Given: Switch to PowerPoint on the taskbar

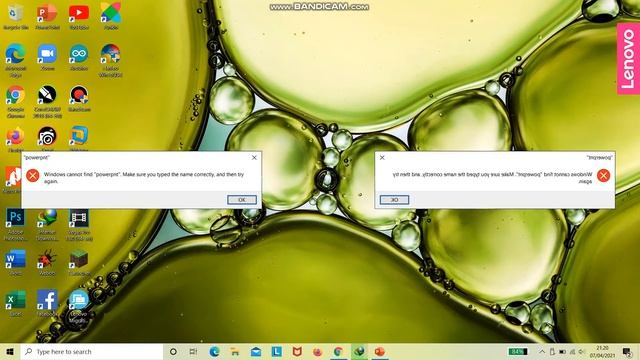Looking at the screenshot, I should 380,351.
